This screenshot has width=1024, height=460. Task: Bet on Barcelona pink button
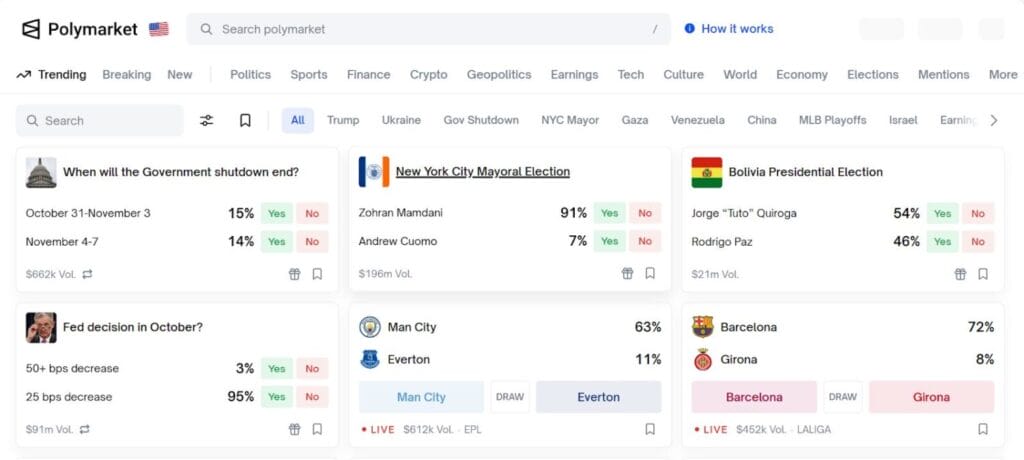click(754, 397)
